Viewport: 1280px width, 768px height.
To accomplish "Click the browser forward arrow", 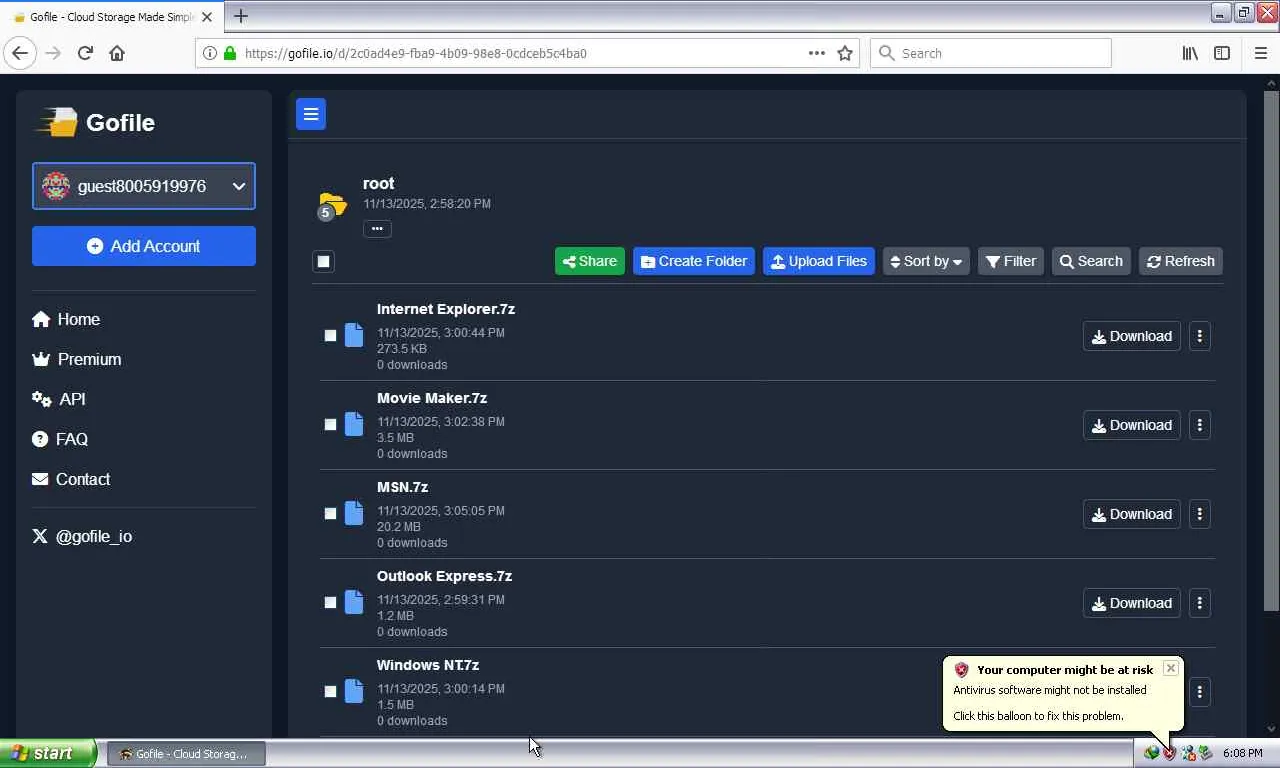I will (x=53, y=53).
